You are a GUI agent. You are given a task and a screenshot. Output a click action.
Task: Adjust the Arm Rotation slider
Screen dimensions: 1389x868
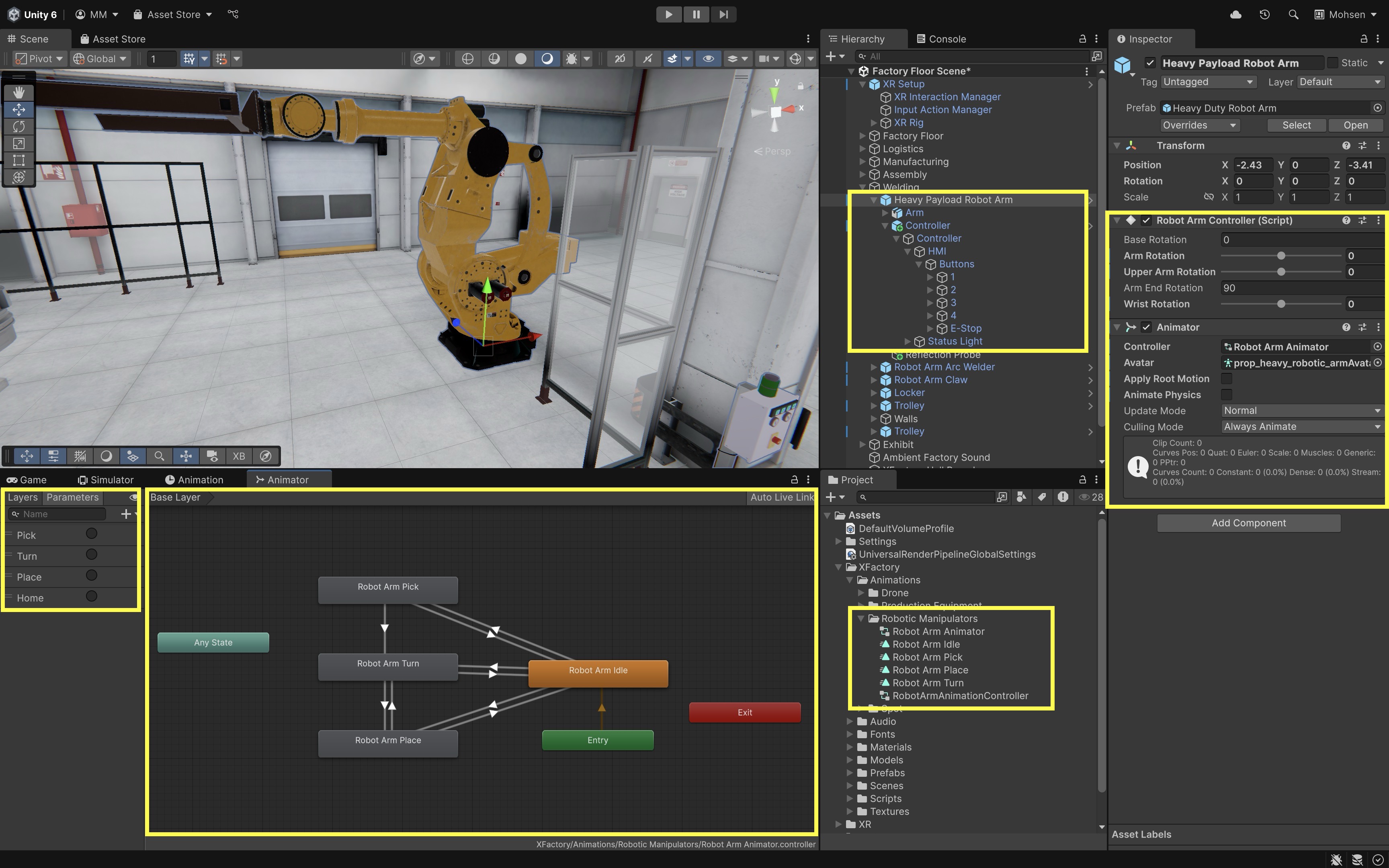(1280, 256)
